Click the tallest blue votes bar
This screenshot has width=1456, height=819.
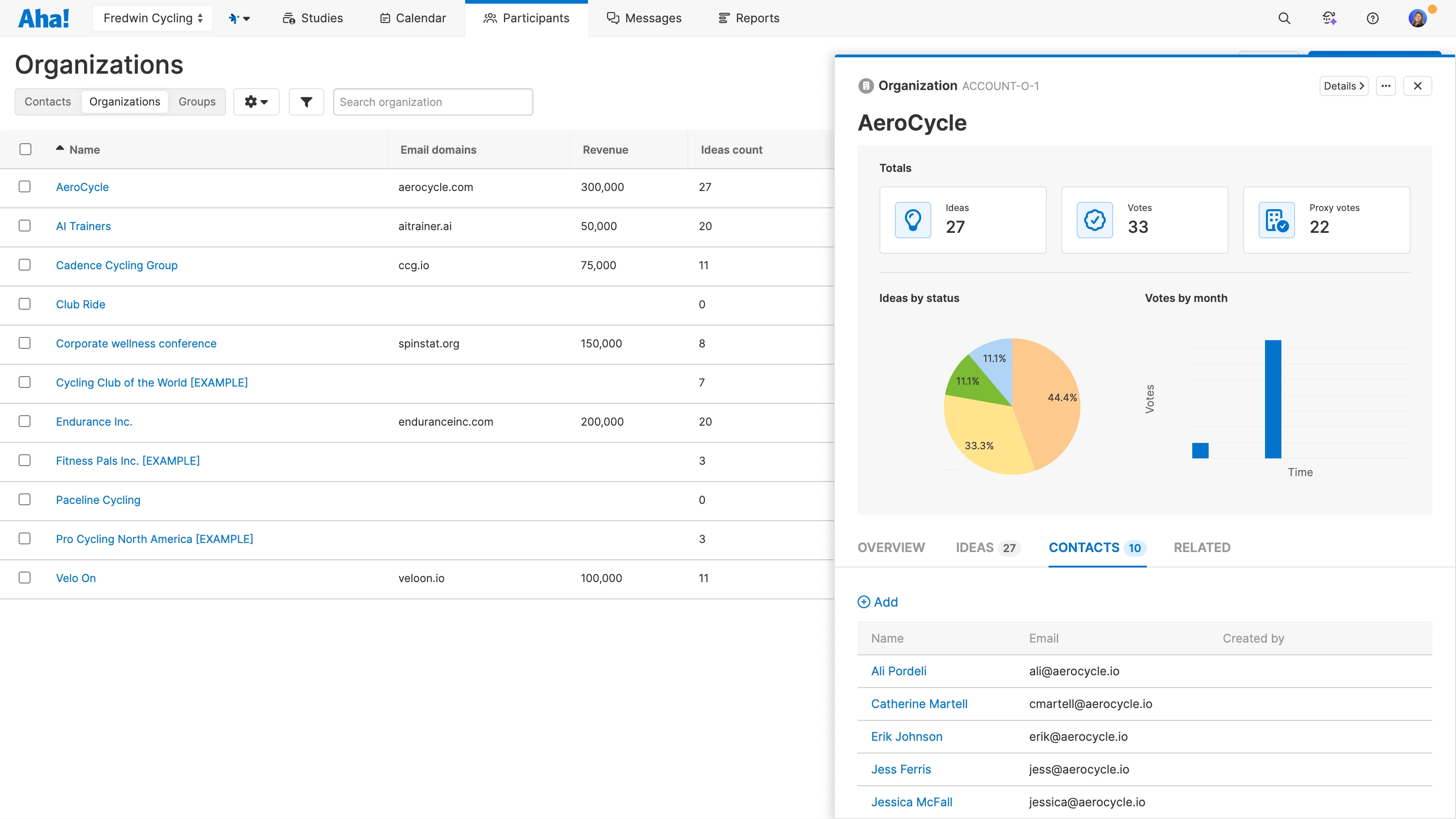pos(1273,399)
